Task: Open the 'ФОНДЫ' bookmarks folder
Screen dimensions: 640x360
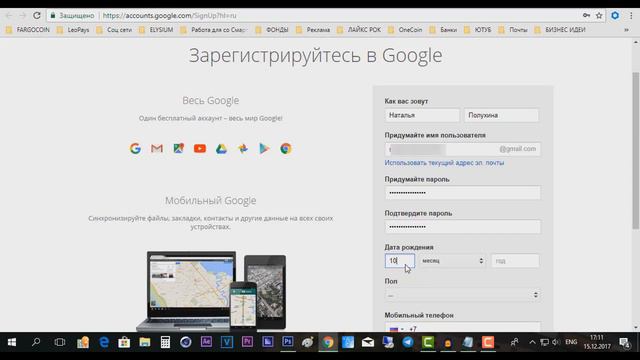Action: point(272,30)
